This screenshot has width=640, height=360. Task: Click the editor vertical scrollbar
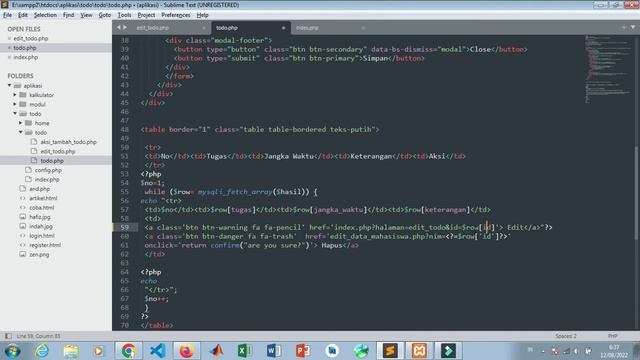pyautogui.click(x=637, y=193)
